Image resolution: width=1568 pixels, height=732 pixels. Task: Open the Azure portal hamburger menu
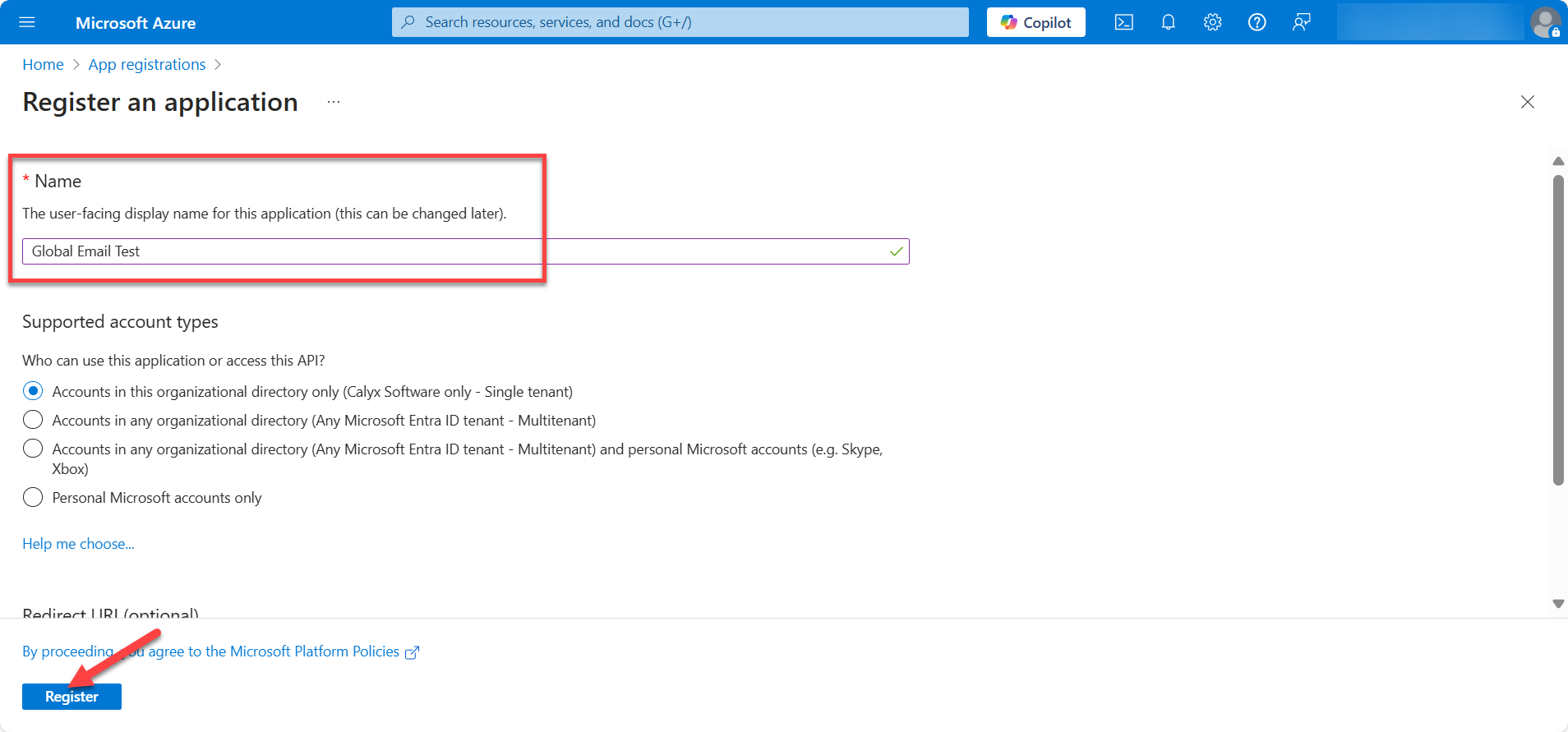[27, 22]
